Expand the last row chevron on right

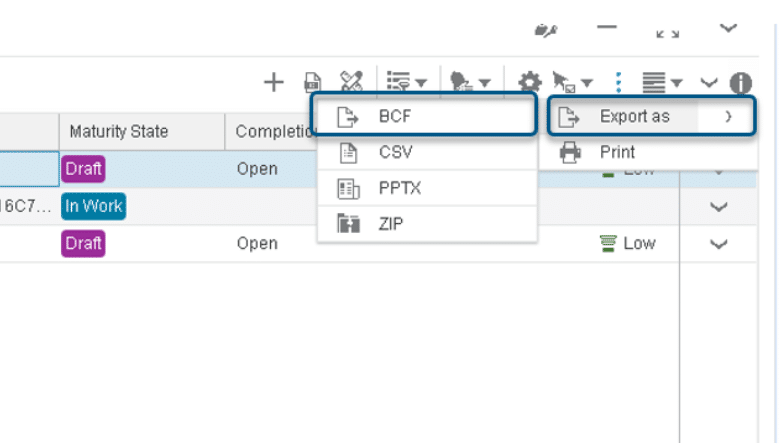coord(718,244)
